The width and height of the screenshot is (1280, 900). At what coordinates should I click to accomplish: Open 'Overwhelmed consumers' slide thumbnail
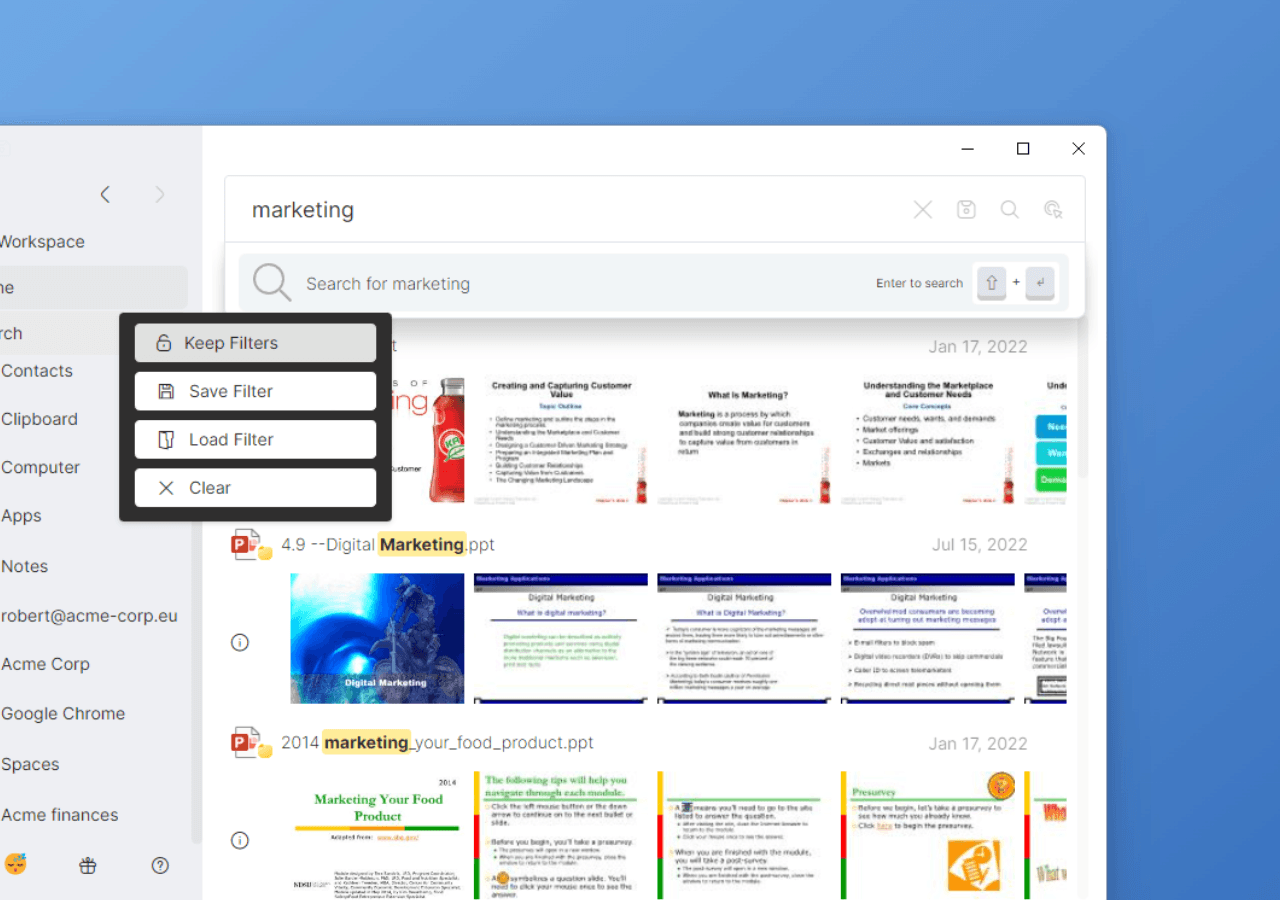pos(928,638)
